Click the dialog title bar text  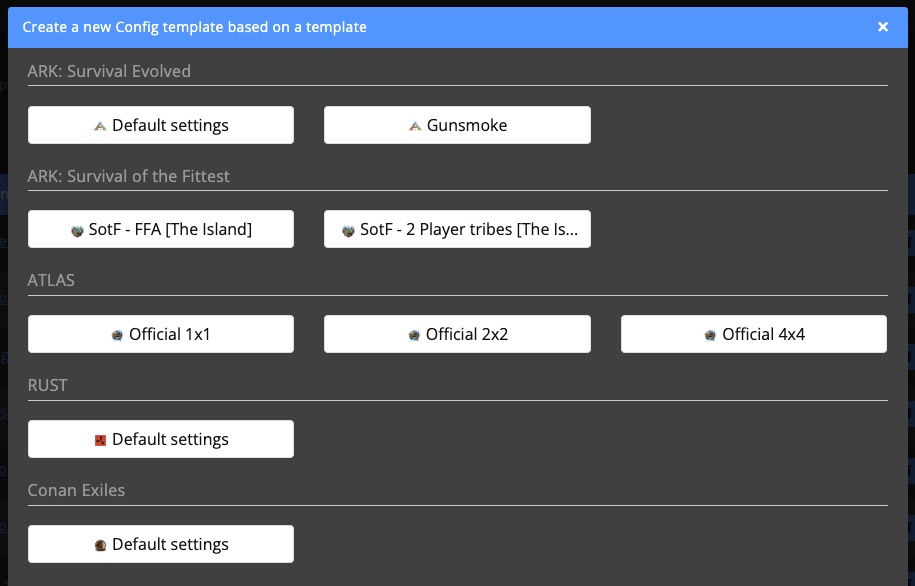(195, 28)
